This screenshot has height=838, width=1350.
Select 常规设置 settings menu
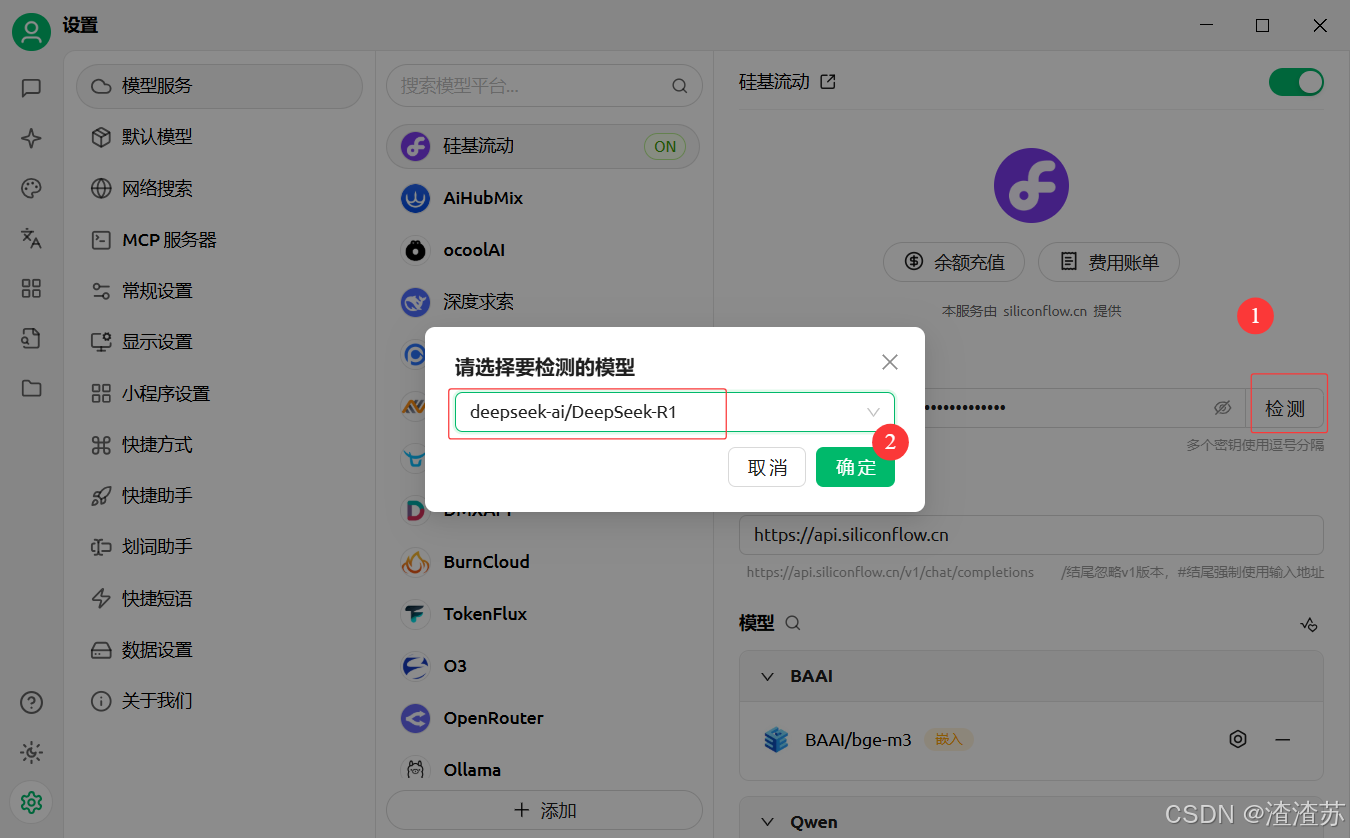click(219, 291)
